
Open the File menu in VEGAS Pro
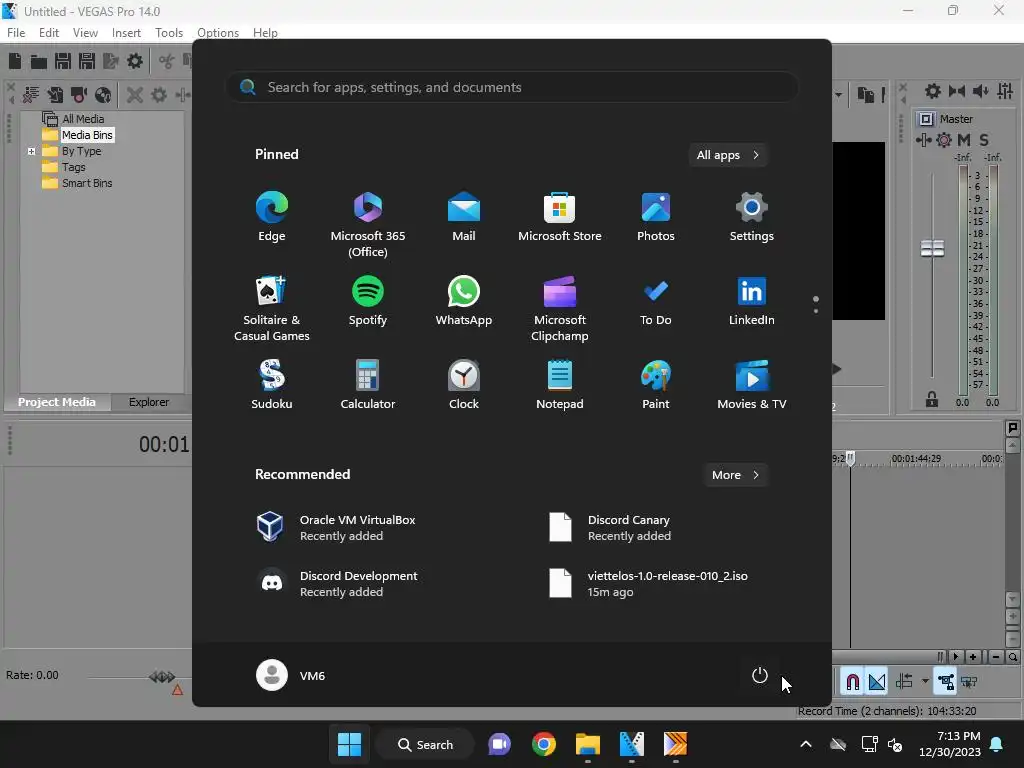16,33
